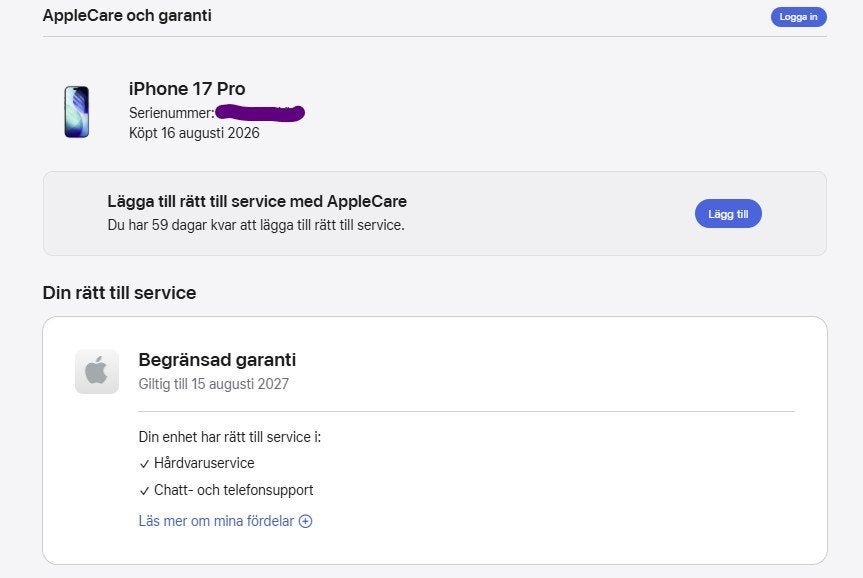Click the checkmark beside Chatt- och telefonsupport

(x=144, y=490)
